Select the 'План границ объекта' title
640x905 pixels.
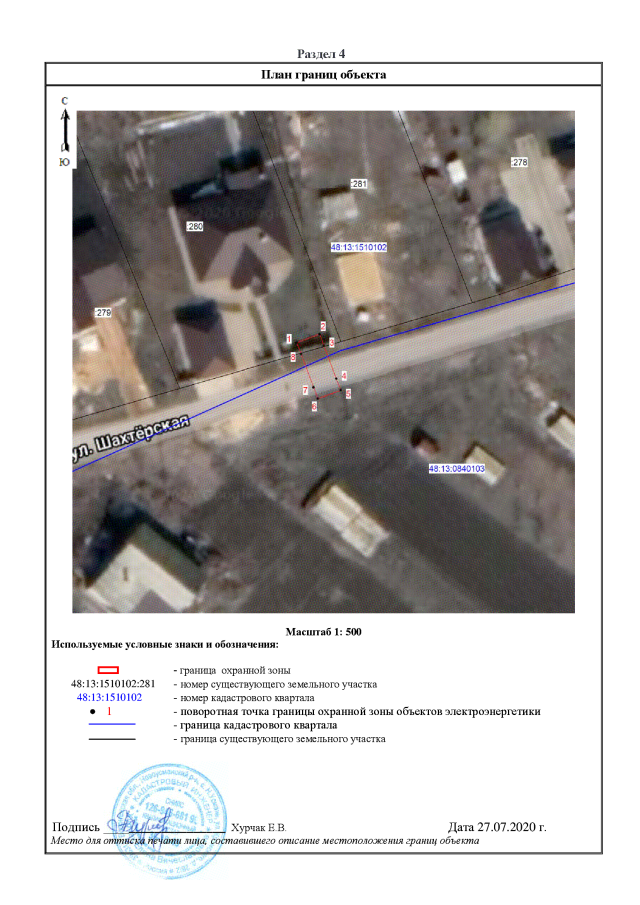[x=324, y=74]
